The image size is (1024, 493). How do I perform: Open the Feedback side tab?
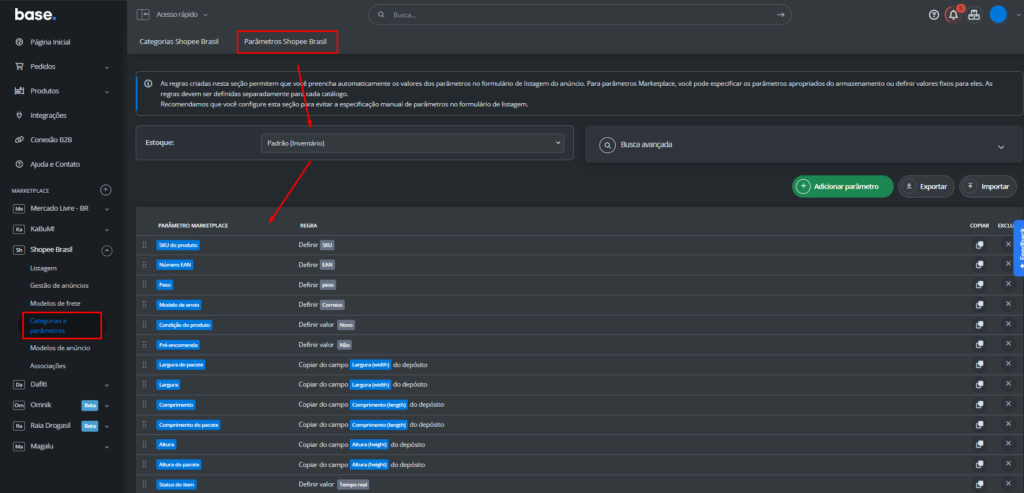(1019, 248)
